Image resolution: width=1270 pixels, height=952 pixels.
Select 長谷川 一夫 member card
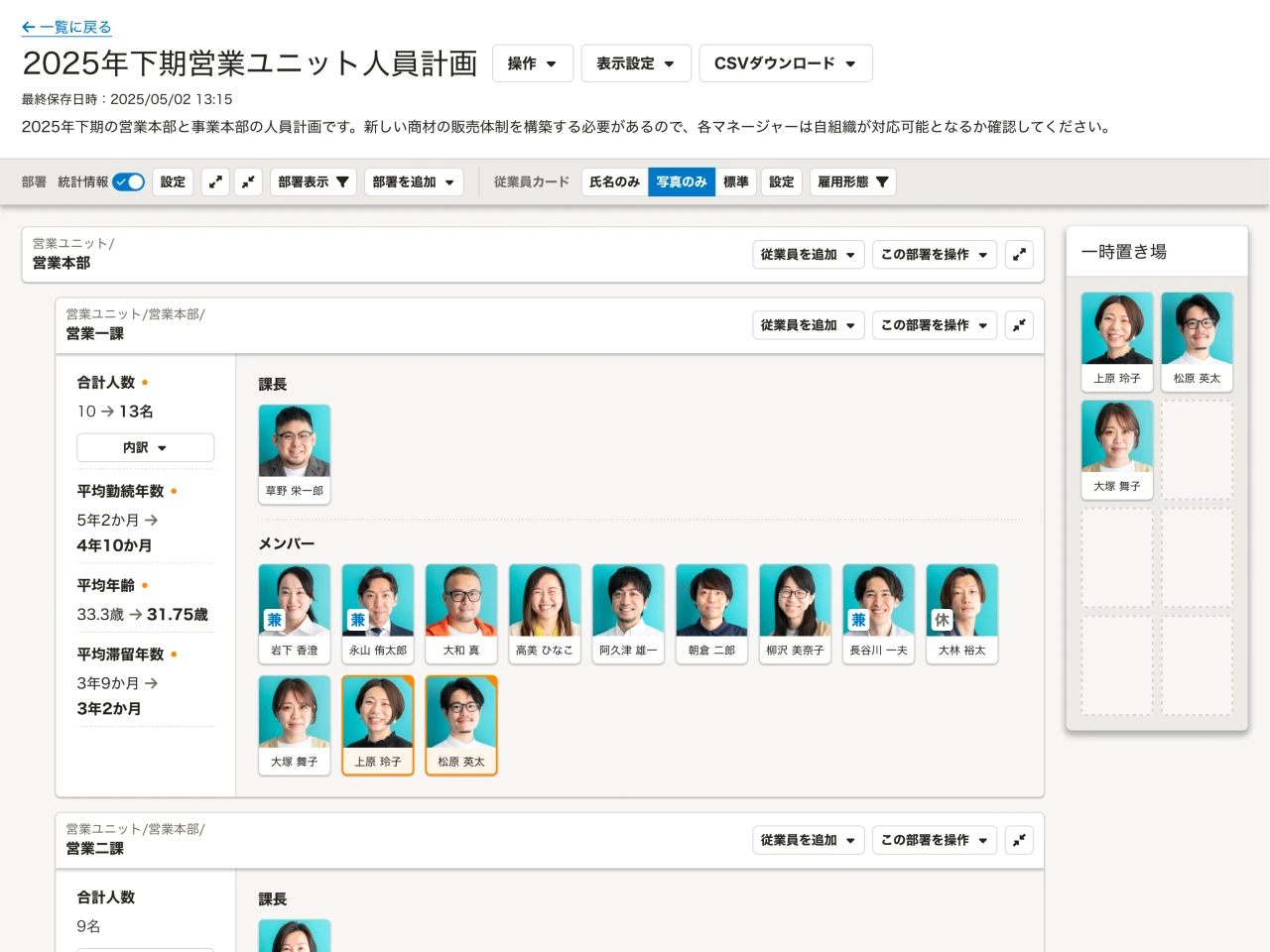(x=878, y=614)
